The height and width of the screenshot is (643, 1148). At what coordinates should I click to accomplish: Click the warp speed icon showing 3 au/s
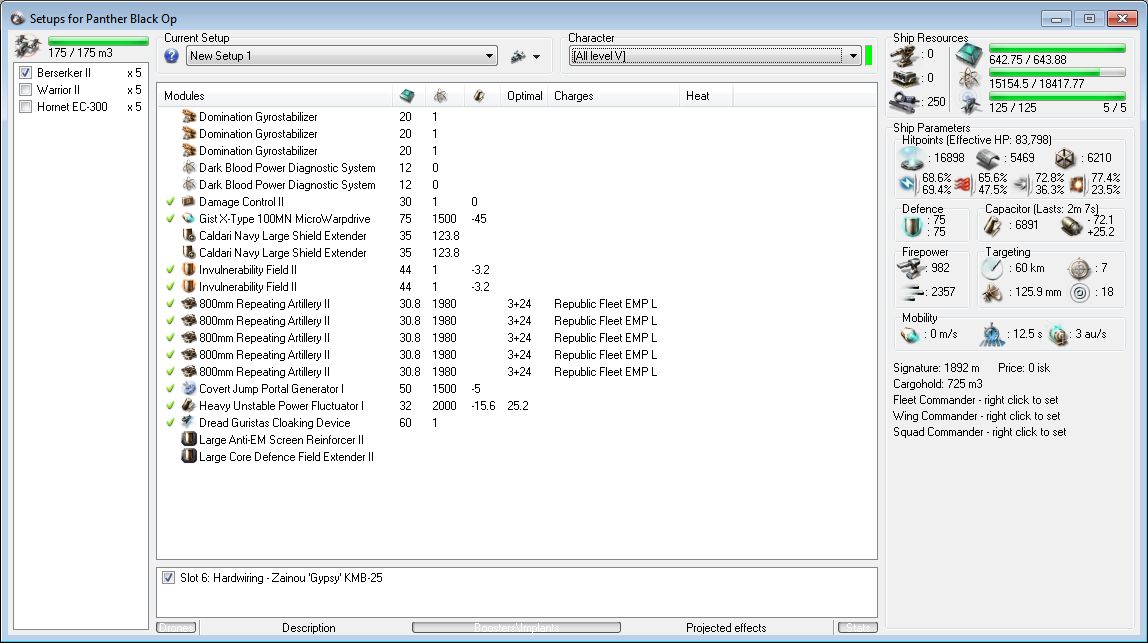[x=1059, y=335]
